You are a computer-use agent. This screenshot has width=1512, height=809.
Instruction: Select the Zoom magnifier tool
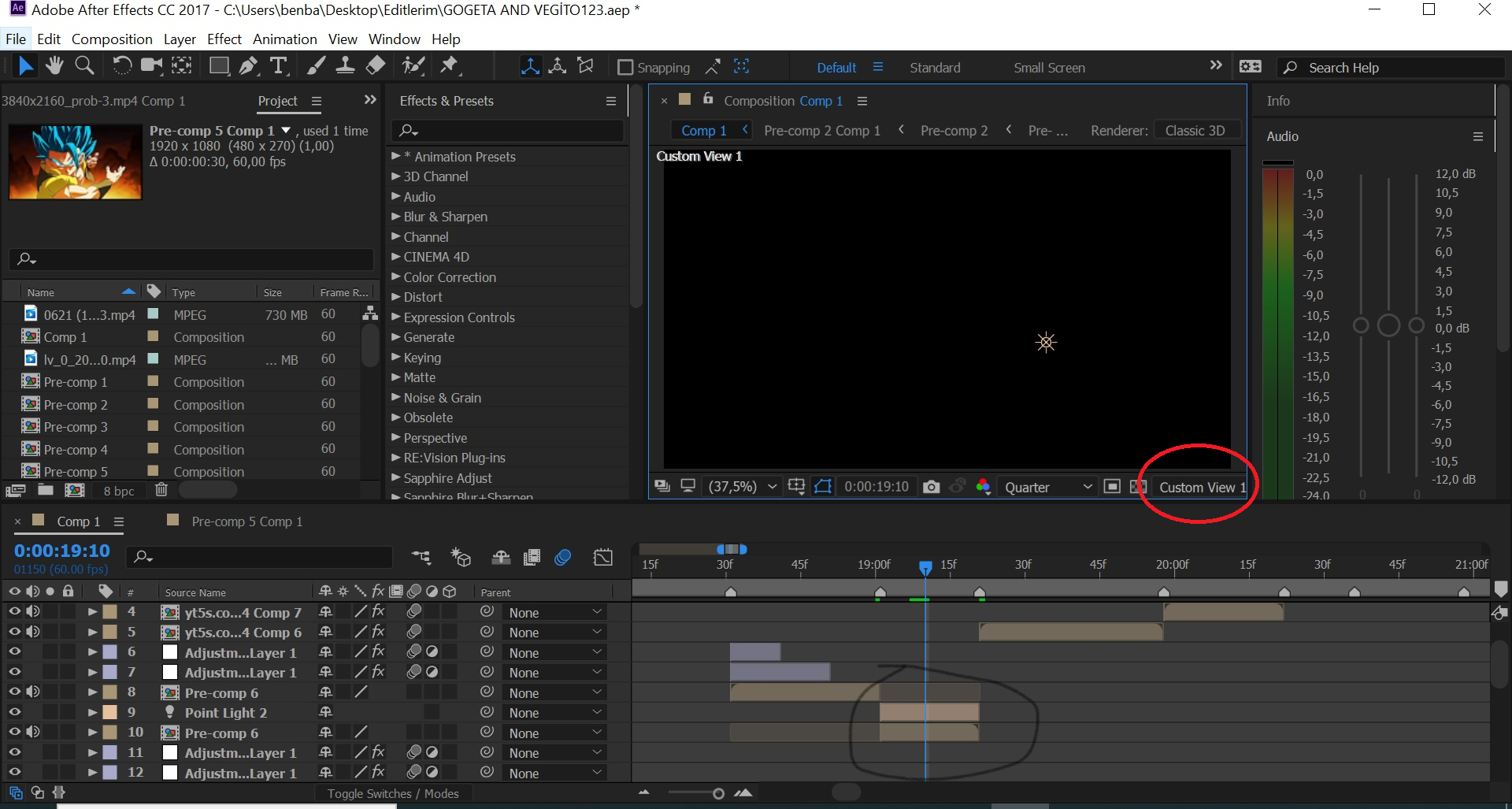(x=84, y=66)
